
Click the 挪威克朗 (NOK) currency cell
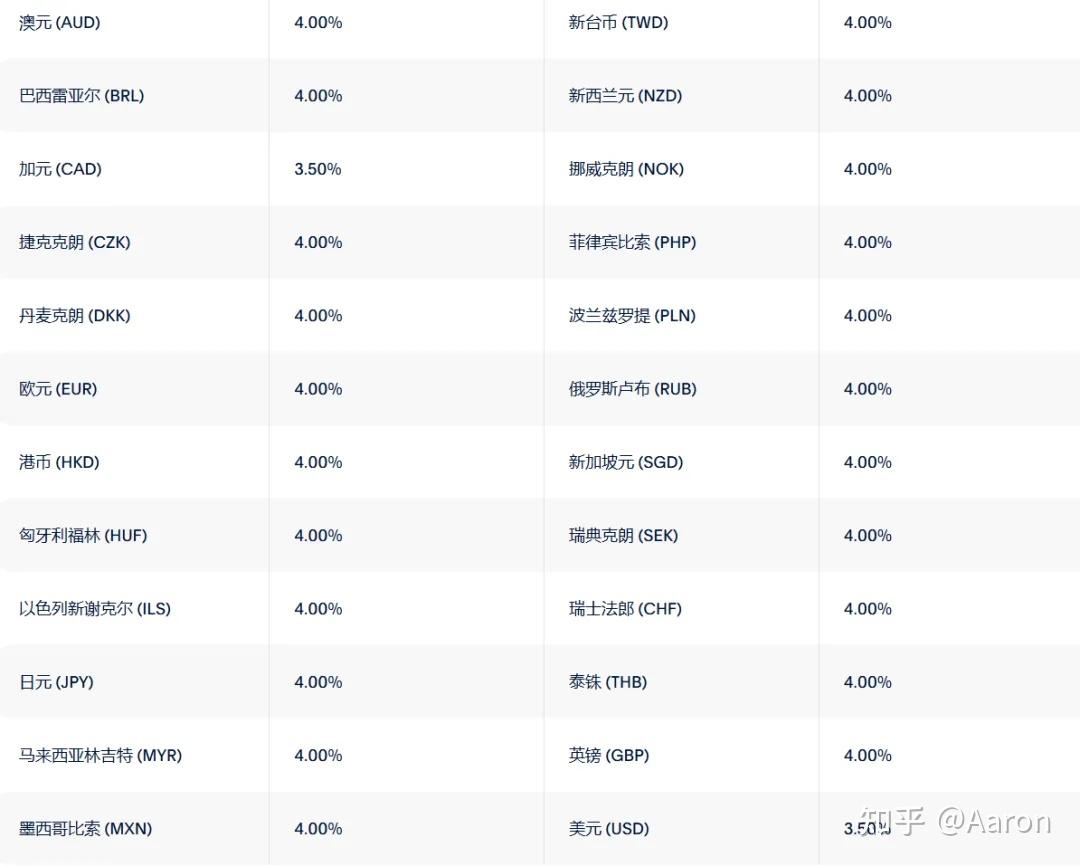coord(626,169)
